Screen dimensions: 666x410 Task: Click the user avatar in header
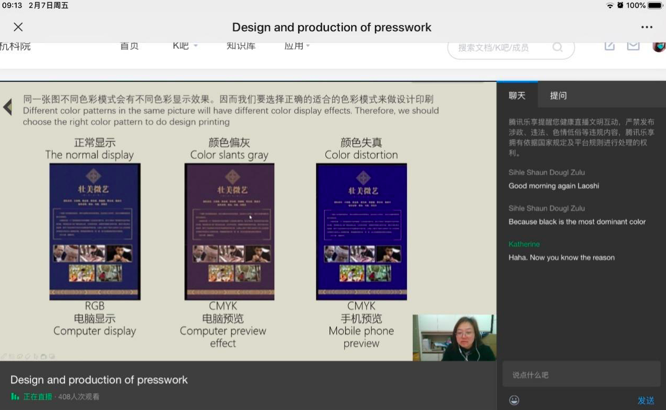pos(659,46)
